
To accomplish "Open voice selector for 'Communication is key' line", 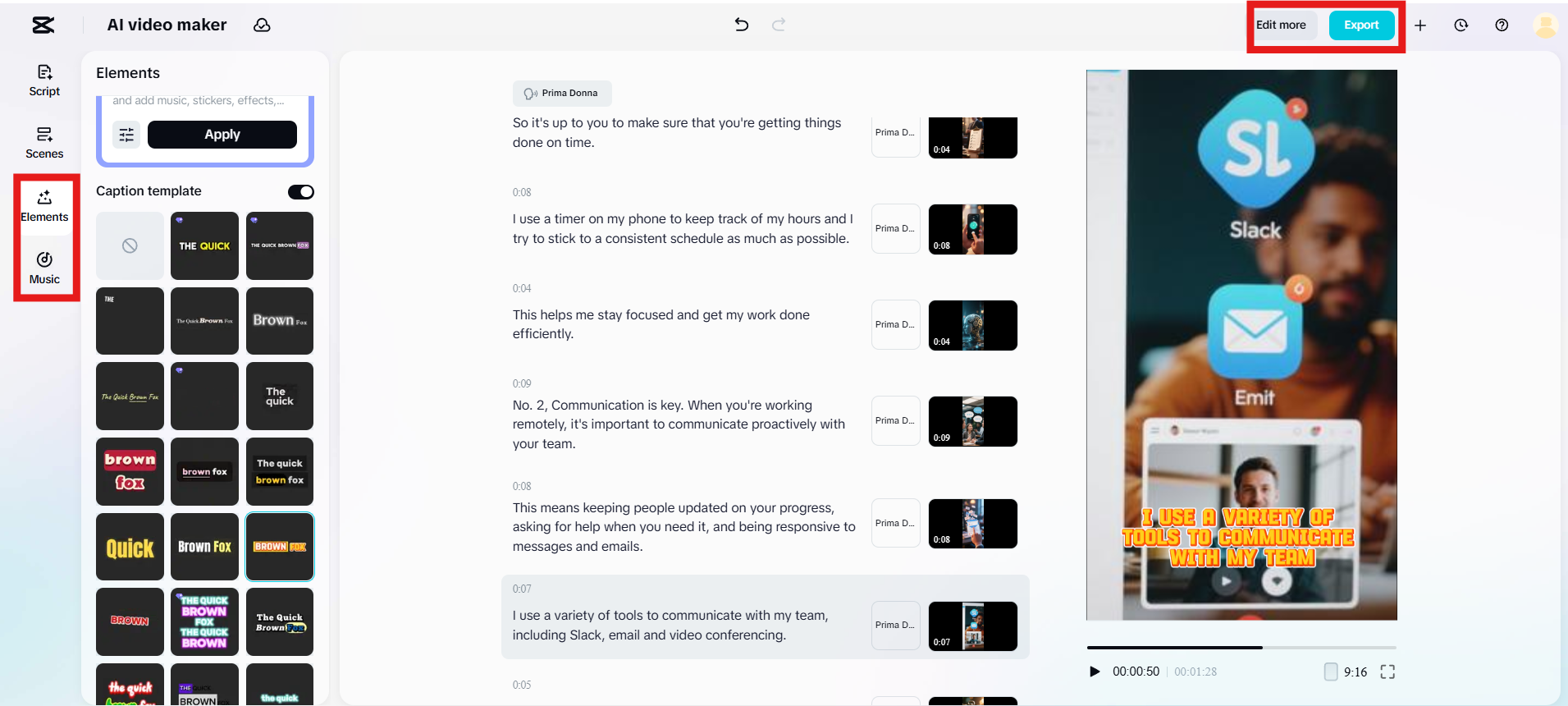I will 895,421.
